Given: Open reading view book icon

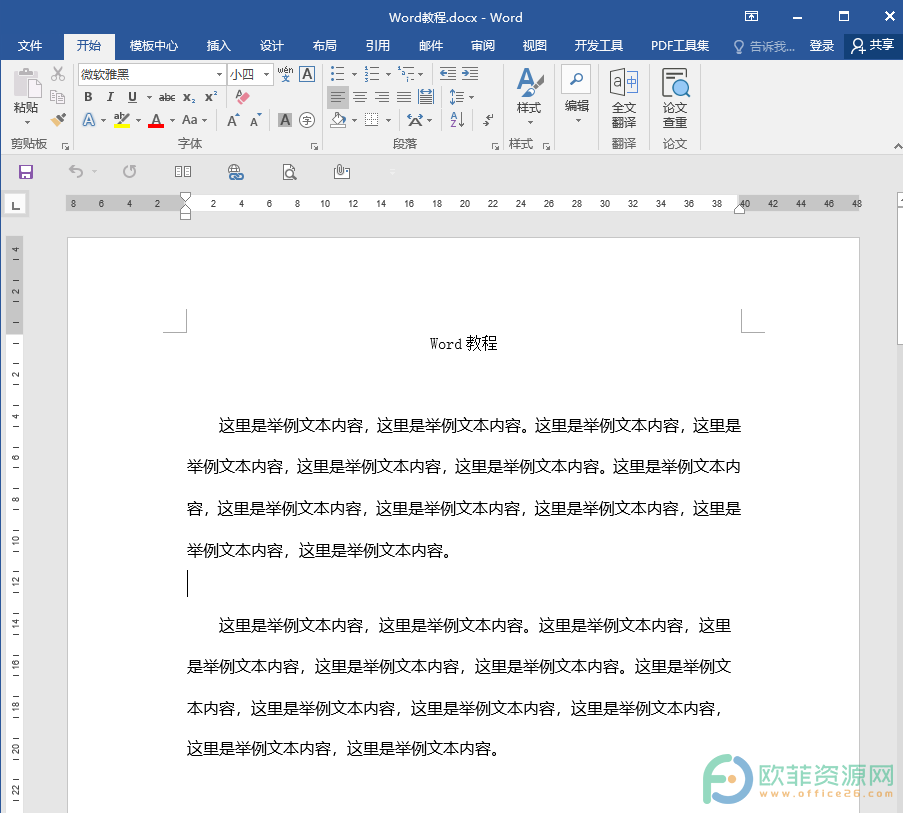Looking at the screenshot, I should pos(183,172).
